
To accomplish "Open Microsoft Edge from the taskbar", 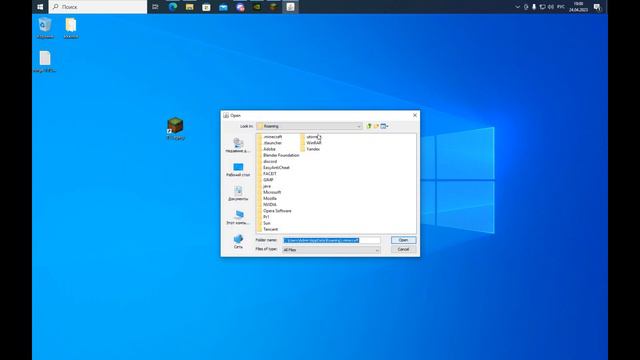I will tap(173, 7).
